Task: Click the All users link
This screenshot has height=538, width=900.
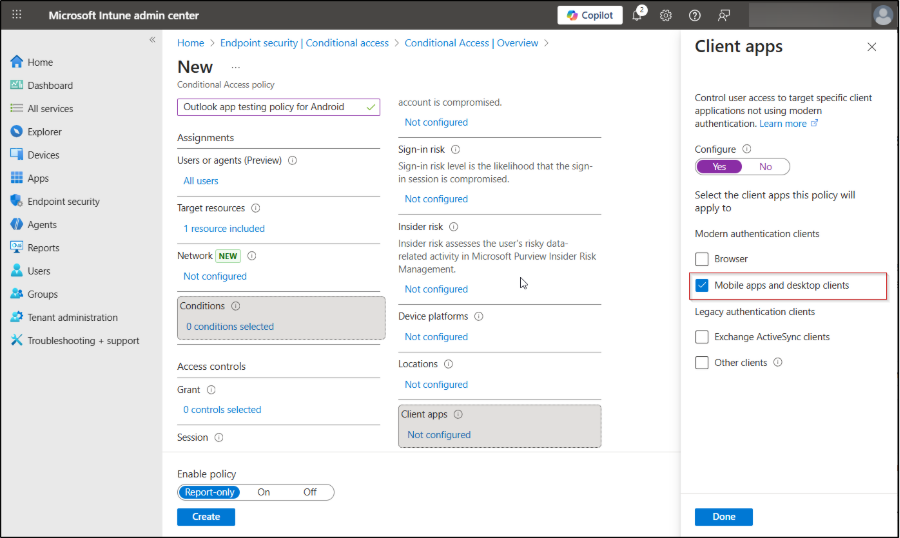Action: [201, 181]
